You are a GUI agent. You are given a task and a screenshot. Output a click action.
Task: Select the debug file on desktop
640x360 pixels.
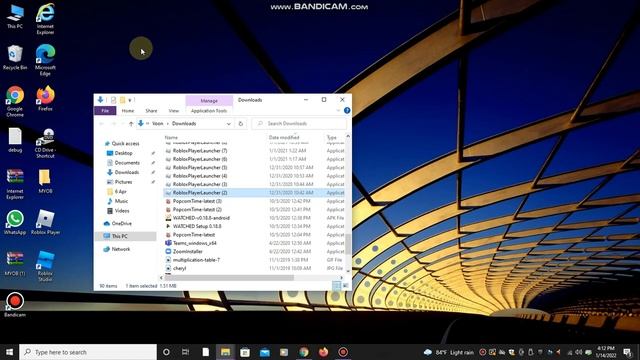click(x=15, y=140)
